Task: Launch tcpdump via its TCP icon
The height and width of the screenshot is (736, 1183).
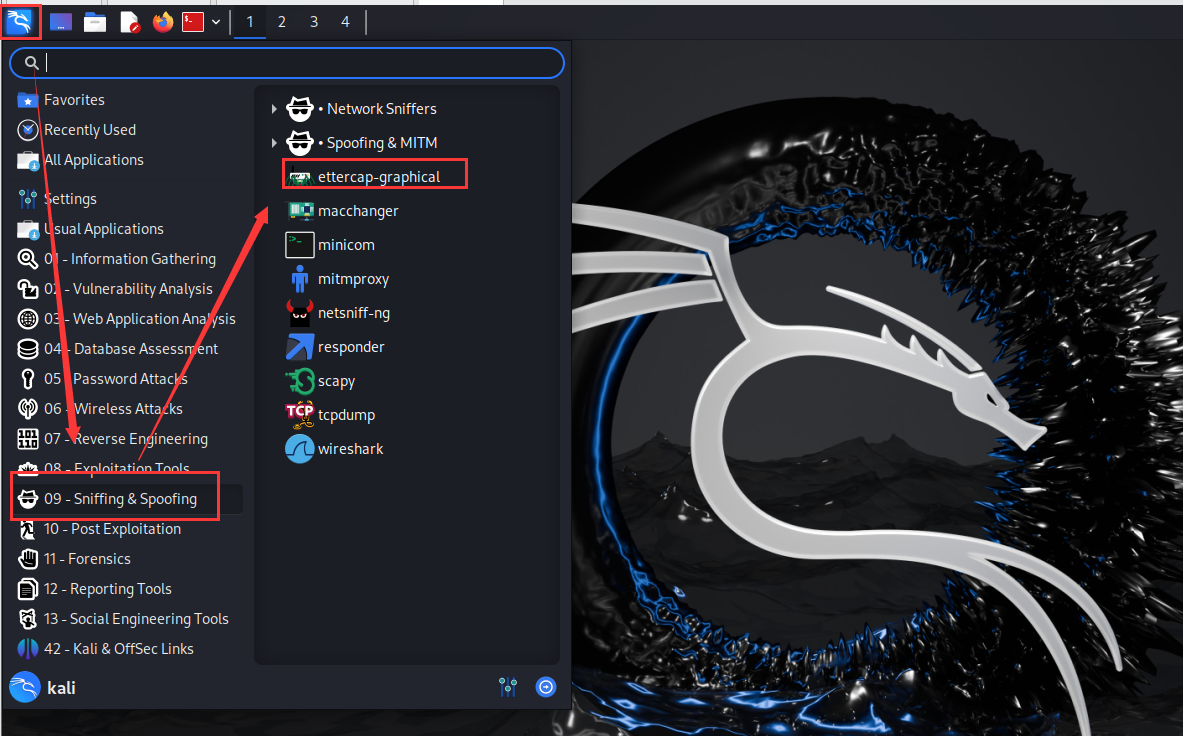Action: click(300, 413)
